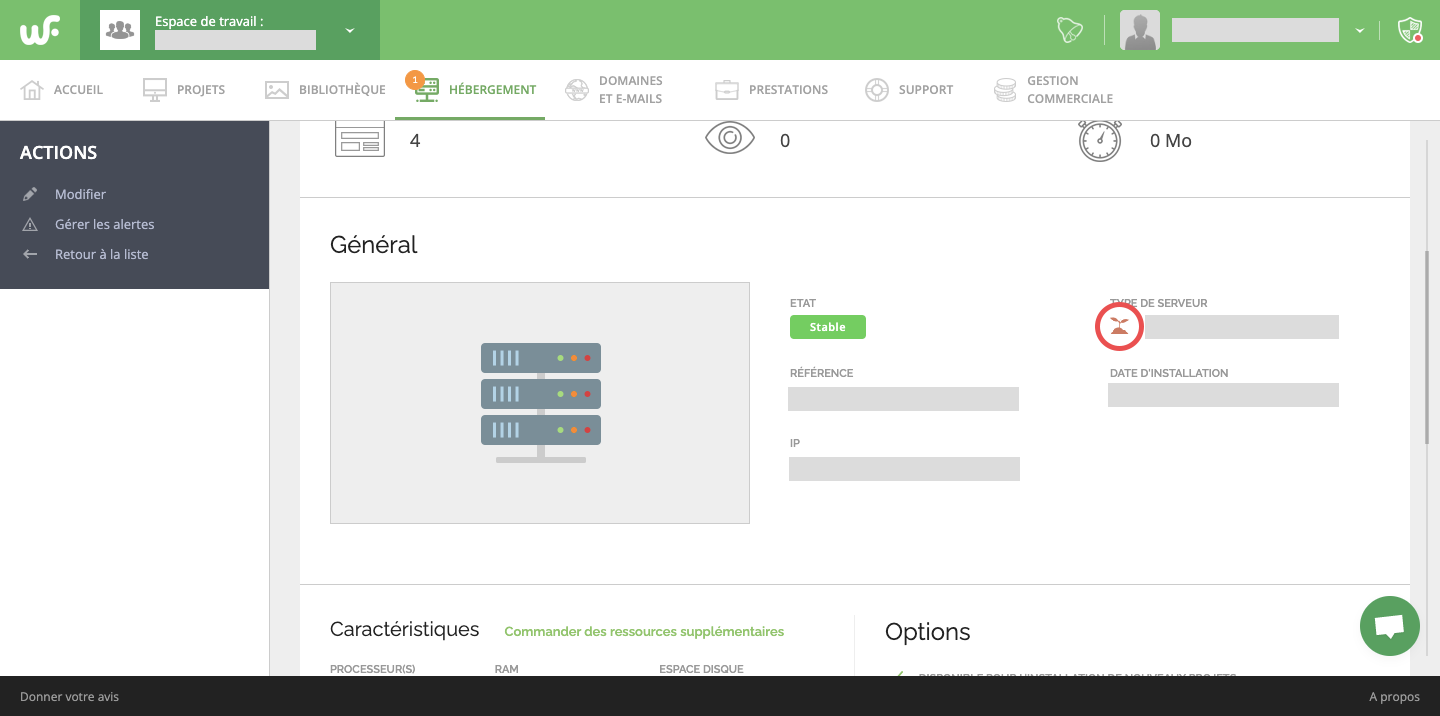Open the chat bubble button
Image resolution: width=1440 pixels, height=716 pixels.
(x=1390, y=626)
